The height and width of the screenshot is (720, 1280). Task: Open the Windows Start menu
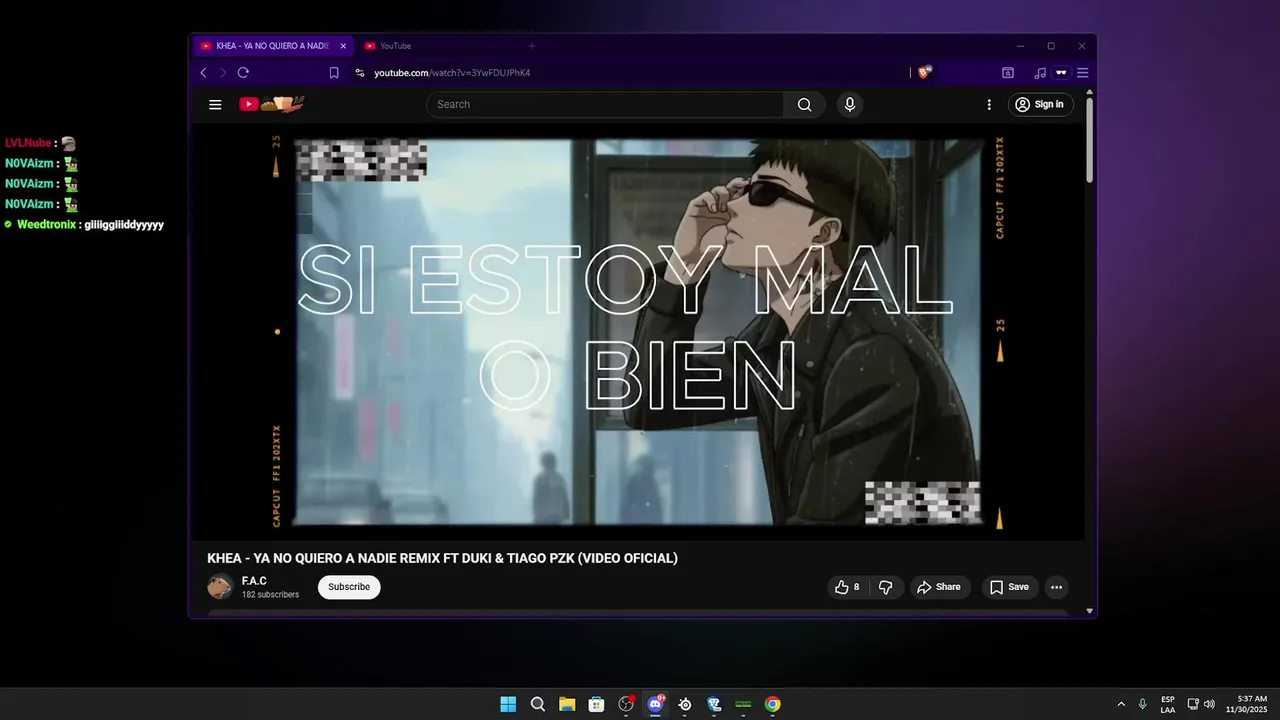point(508,704)
